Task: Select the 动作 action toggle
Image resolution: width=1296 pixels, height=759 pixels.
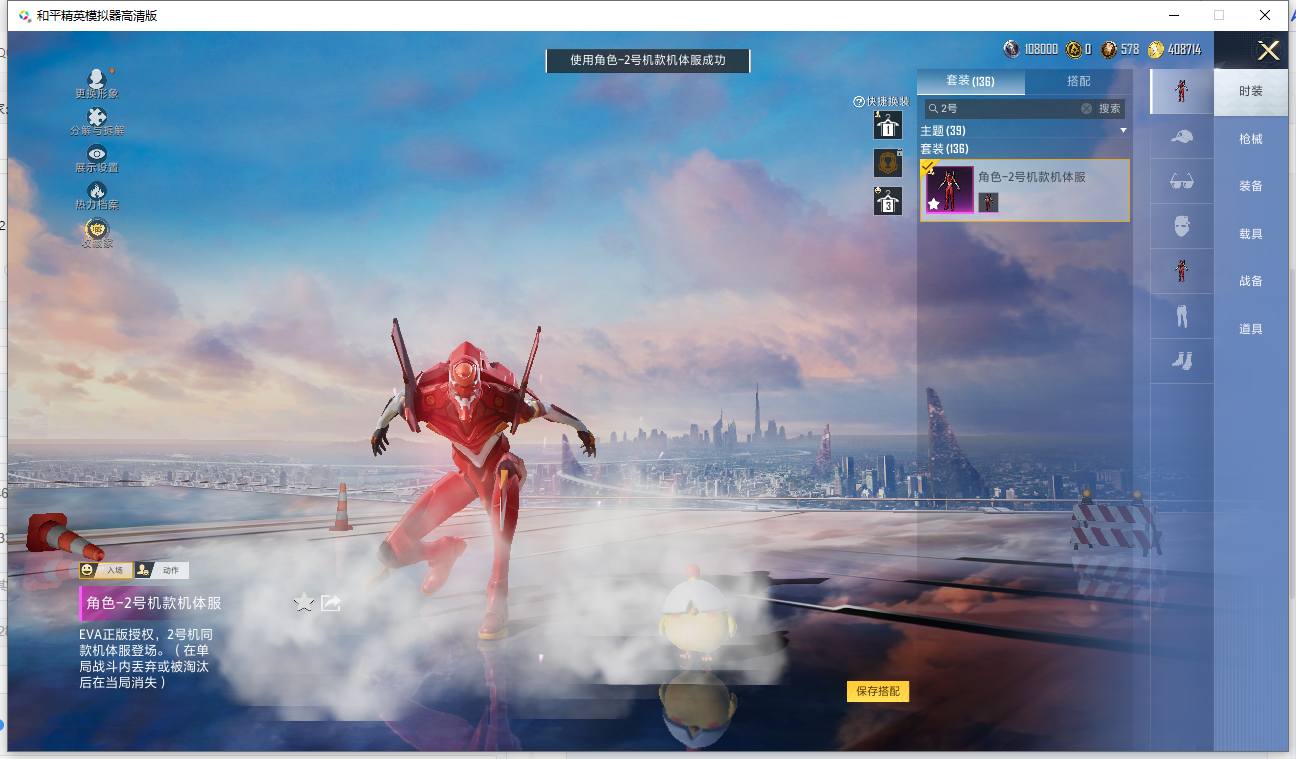Action: (161, 570)
